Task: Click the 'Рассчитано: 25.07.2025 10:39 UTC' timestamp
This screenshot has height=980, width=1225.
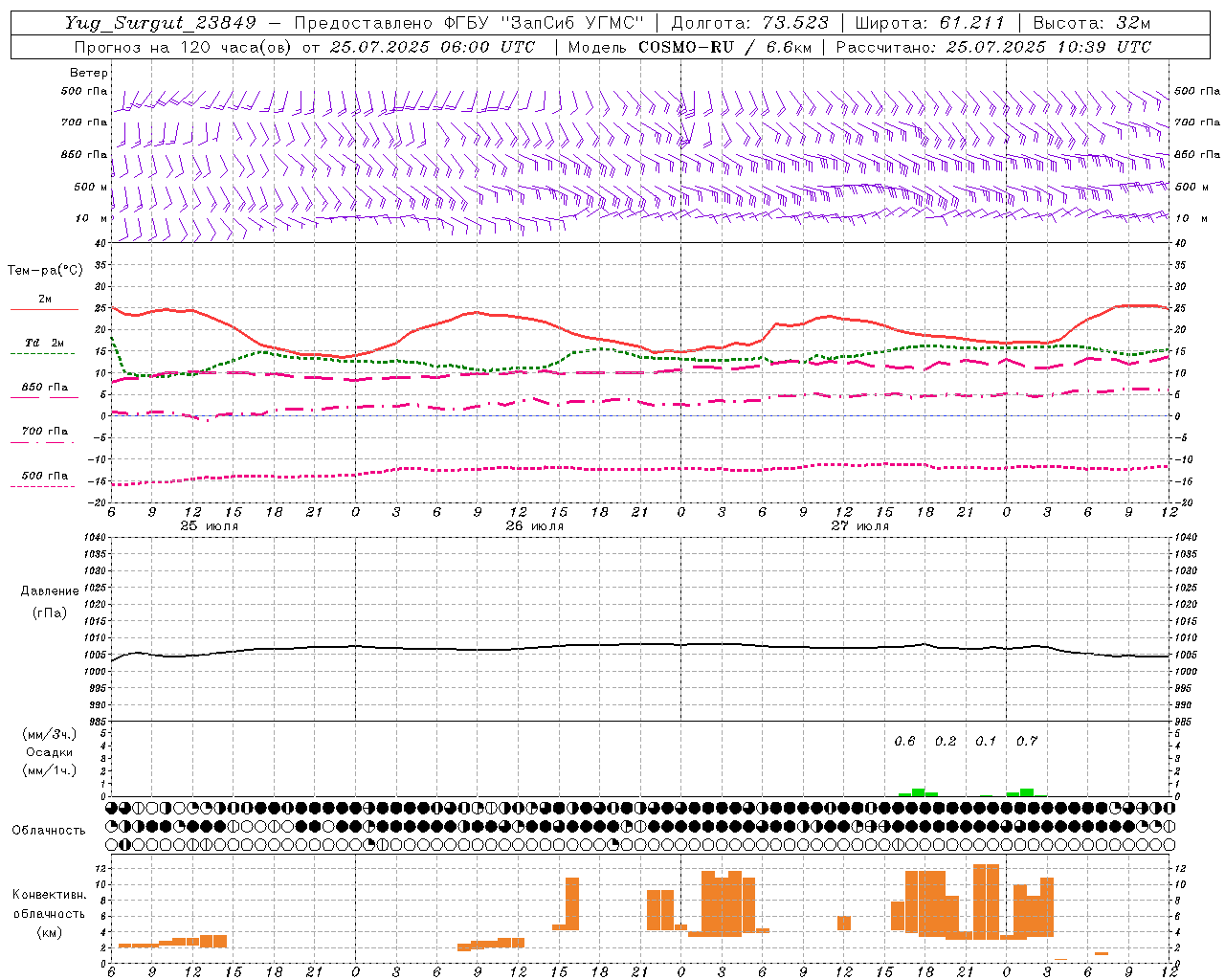Action: tap(993, 47)
